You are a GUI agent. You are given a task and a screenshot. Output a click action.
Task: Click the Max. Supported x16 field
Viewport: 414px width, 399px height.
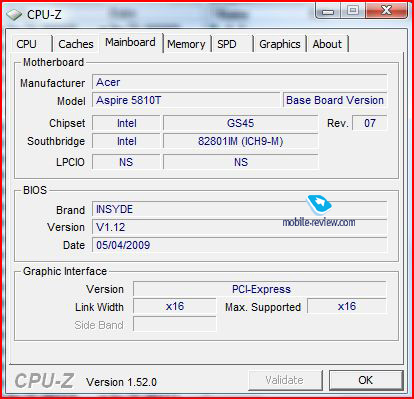347,306
